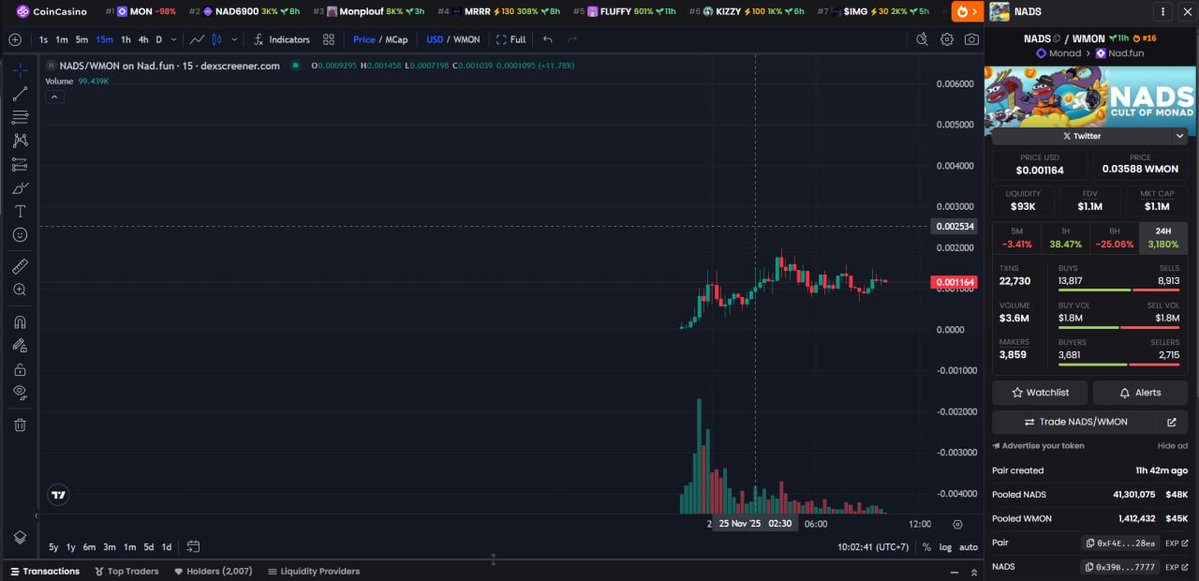
Task: Toggle magnet mode in left toolbar
Action: pyautogui.click(x=21, y=322)
